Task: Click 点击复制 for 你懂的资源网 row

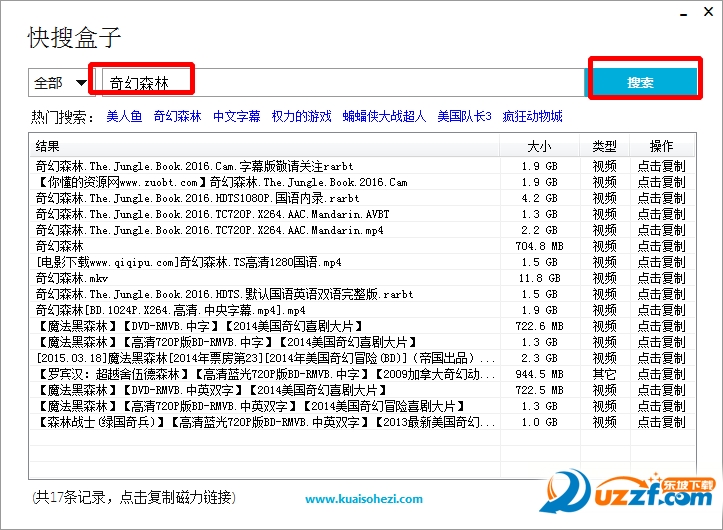Action: 662,182
